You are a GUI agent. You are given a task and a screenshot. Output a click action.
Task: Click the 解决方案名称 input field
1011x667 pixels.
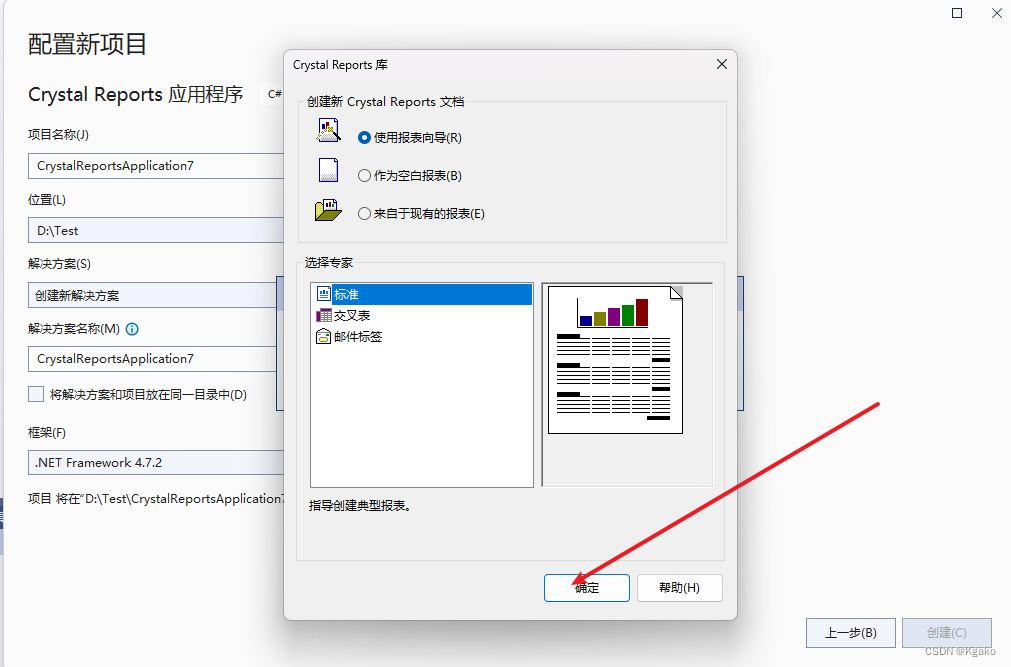[x=152, y=359]
